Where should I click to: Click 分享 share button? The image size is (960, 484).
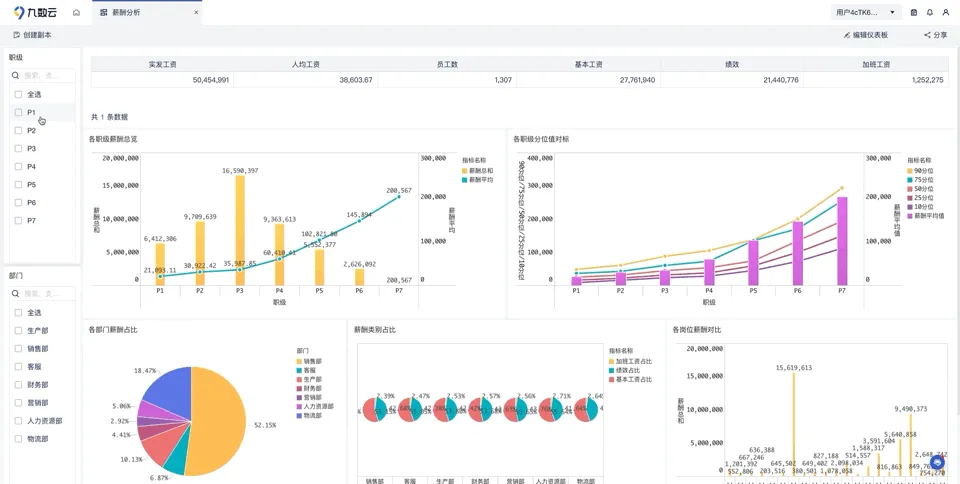pyautogui.click(x=936, y=35)
